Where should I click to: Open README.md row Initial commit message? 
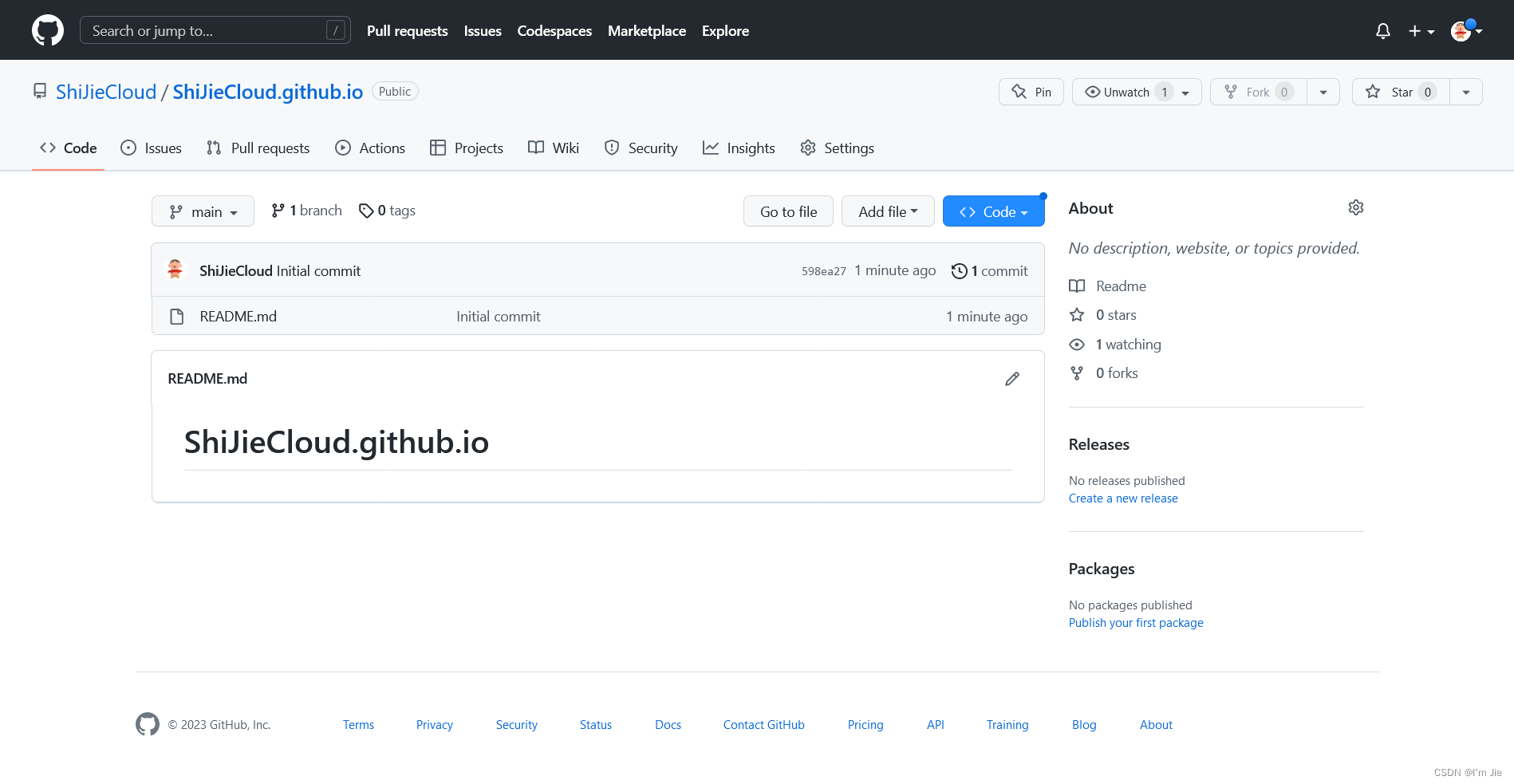click(x=499, y=317)
